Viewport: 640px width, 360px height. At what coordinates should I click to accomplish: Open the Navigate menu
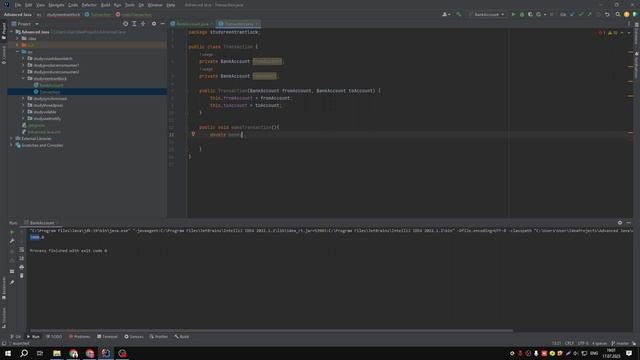point(56,5)
